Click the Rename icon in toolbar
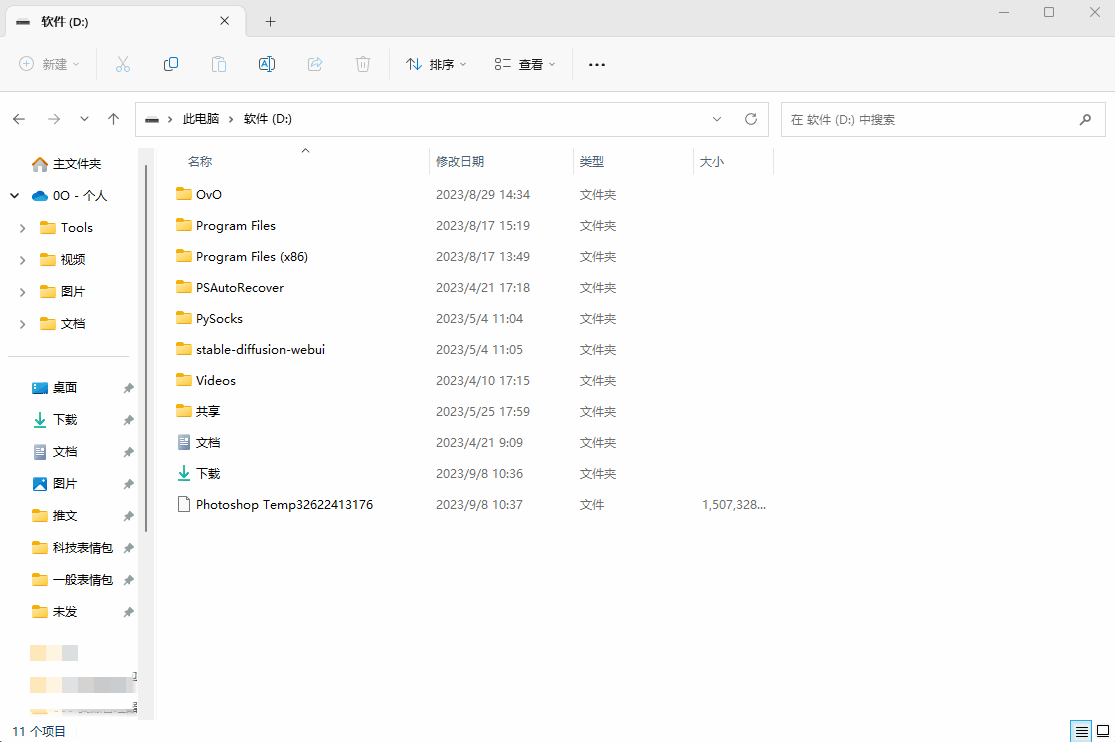 tap(267, 64)
